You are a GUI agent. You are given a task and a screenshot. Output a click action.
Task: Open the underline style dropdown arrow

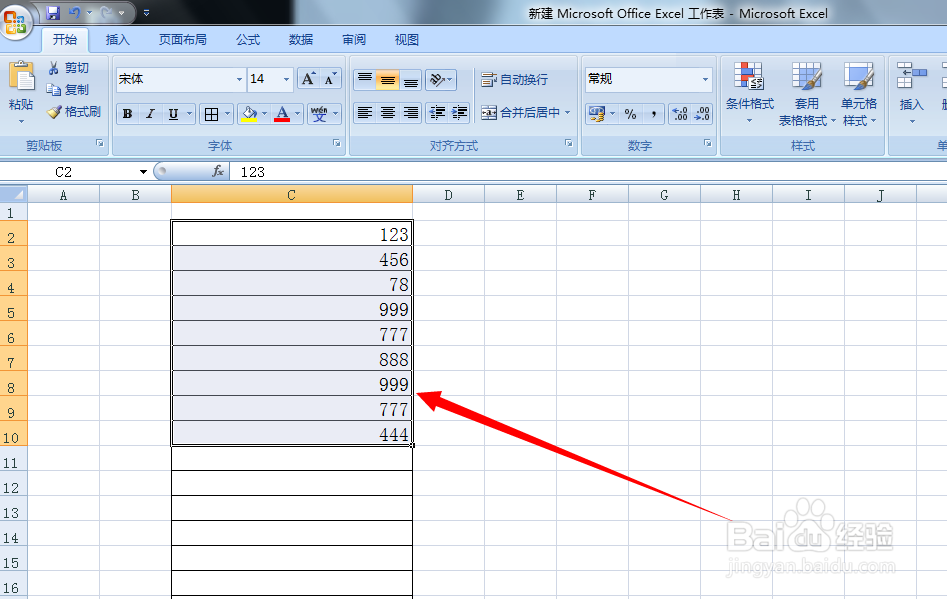[x=189, y=114]
